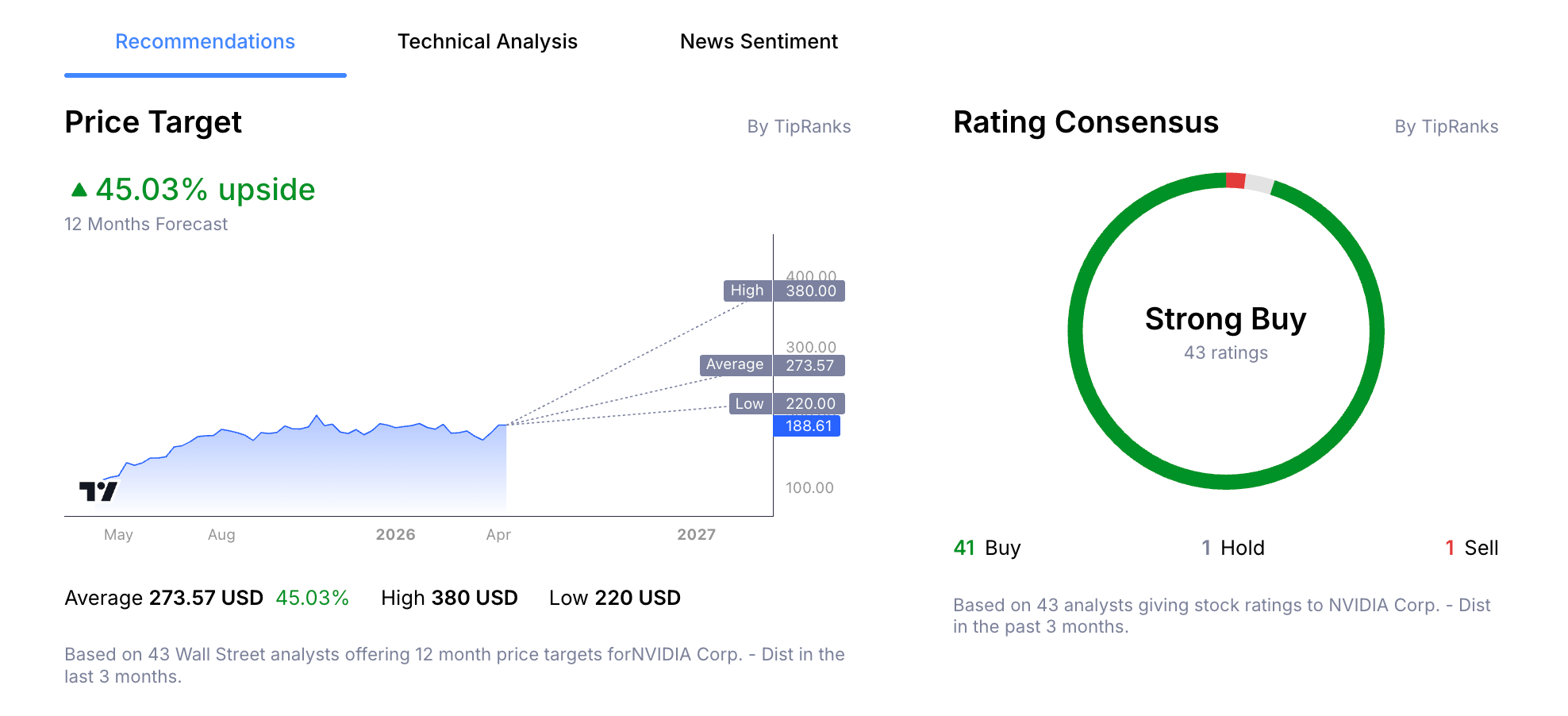The width and height of the screenshot is (1568, 716).
Task: Select the High 380.00 price label
Action: [x=784, y=291]
